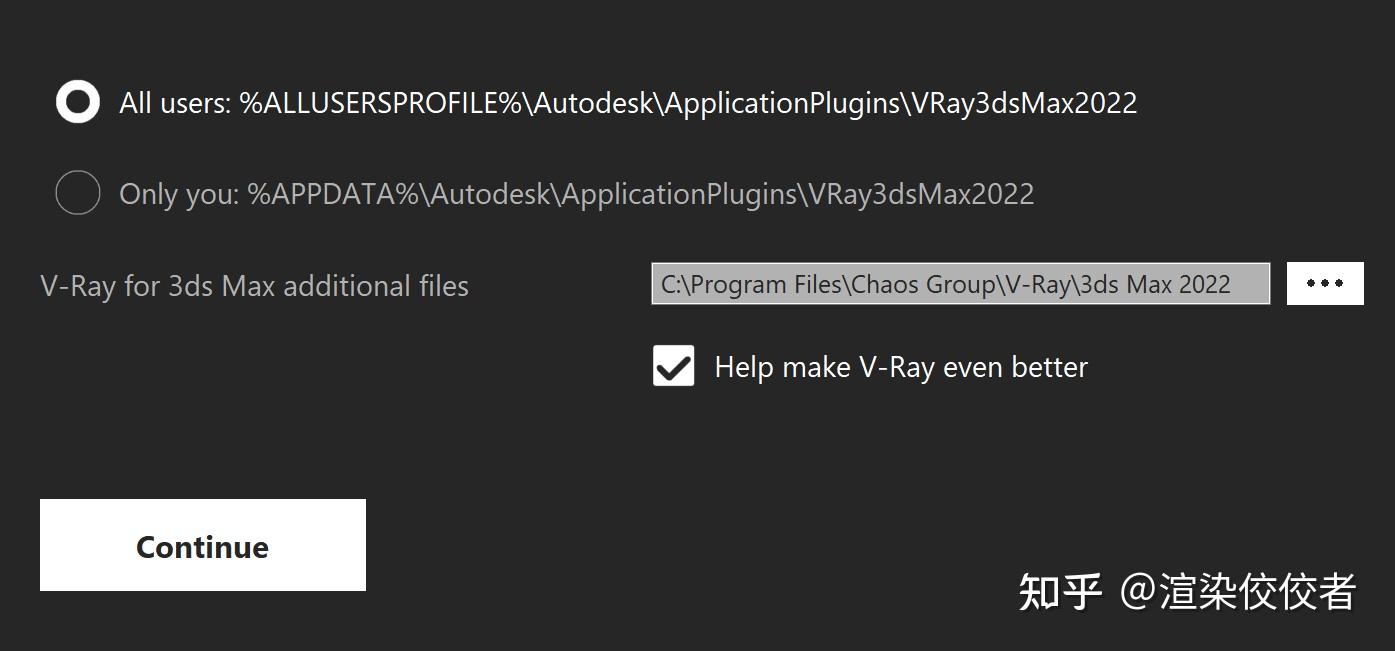Click the white filled circle for All users
The width and height of the screenshot is (1395, 651).
click(x=78, y=102)
